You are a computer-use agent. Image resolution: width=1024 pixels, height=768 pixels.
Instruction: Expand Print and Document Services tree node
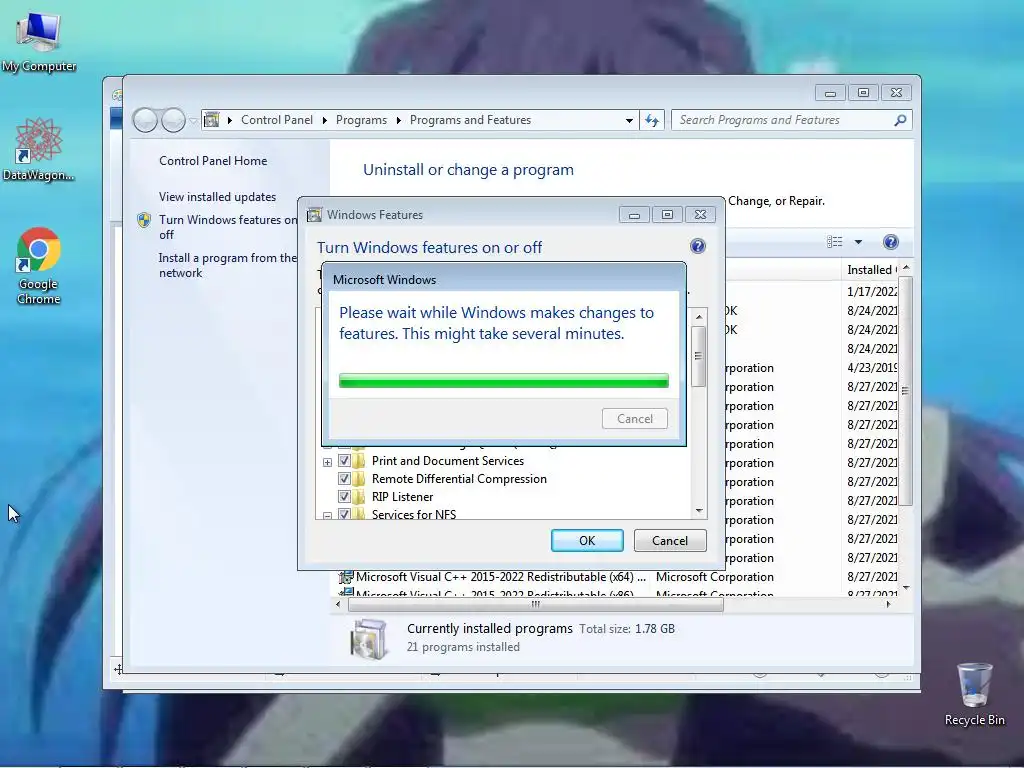(327, 462)
